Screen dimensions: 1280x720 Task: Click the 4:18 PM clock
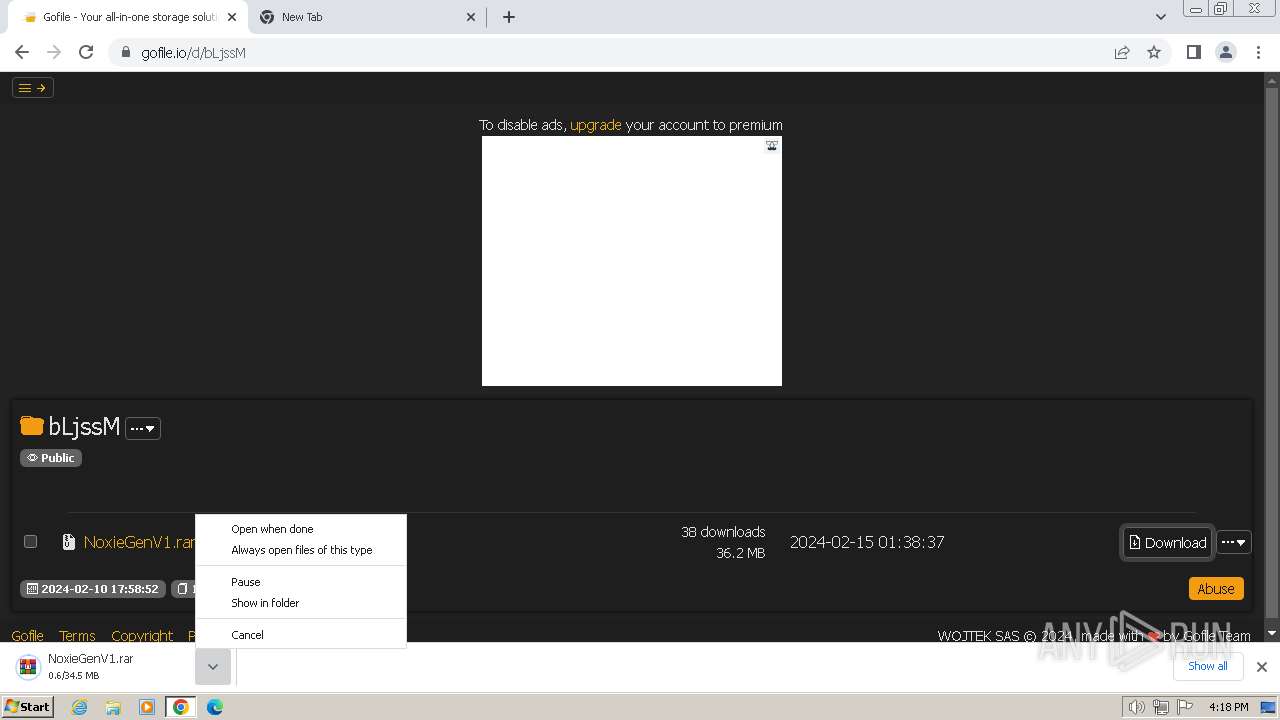pos(1228,707)
